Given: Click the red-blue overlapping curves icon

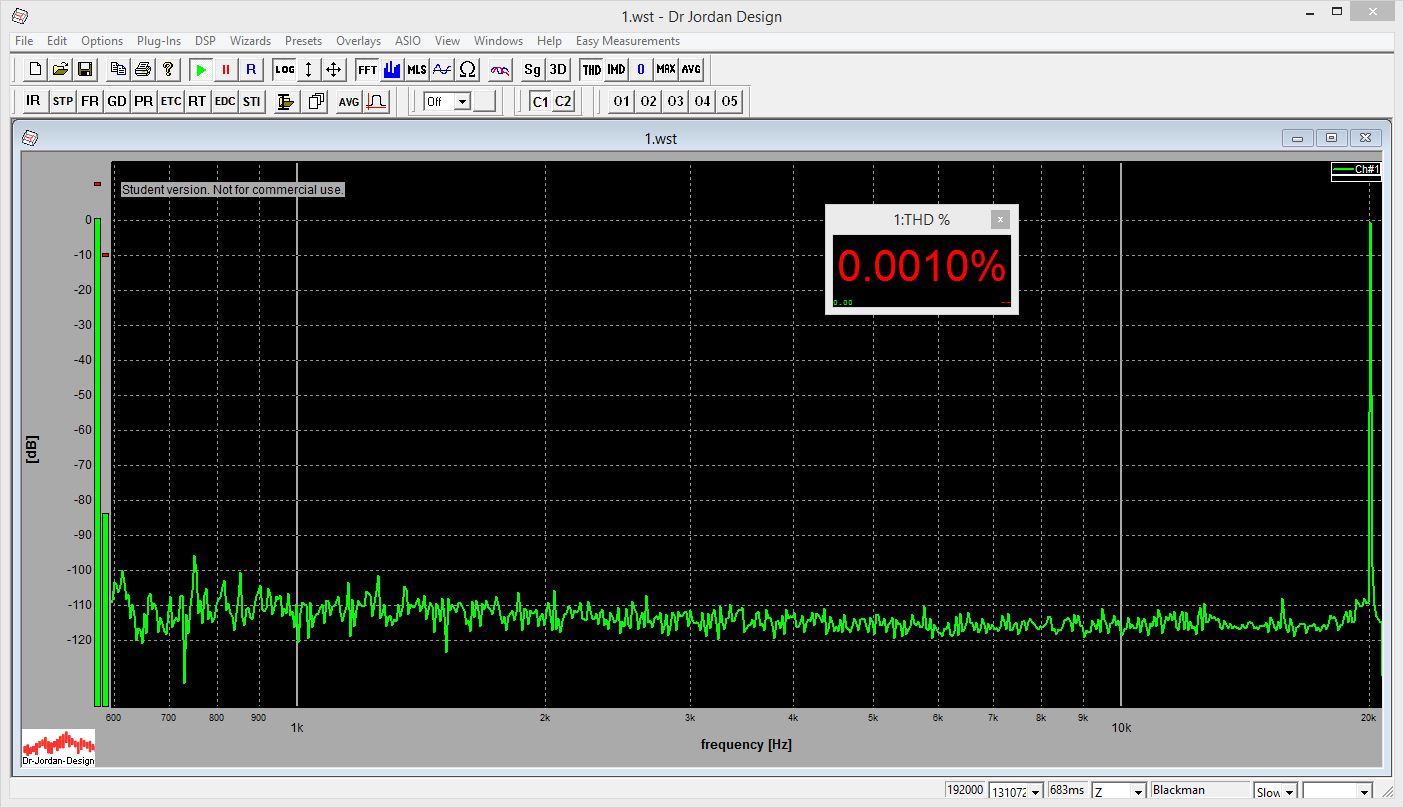Looking at the screenshot, I should (x=500, y=69).
